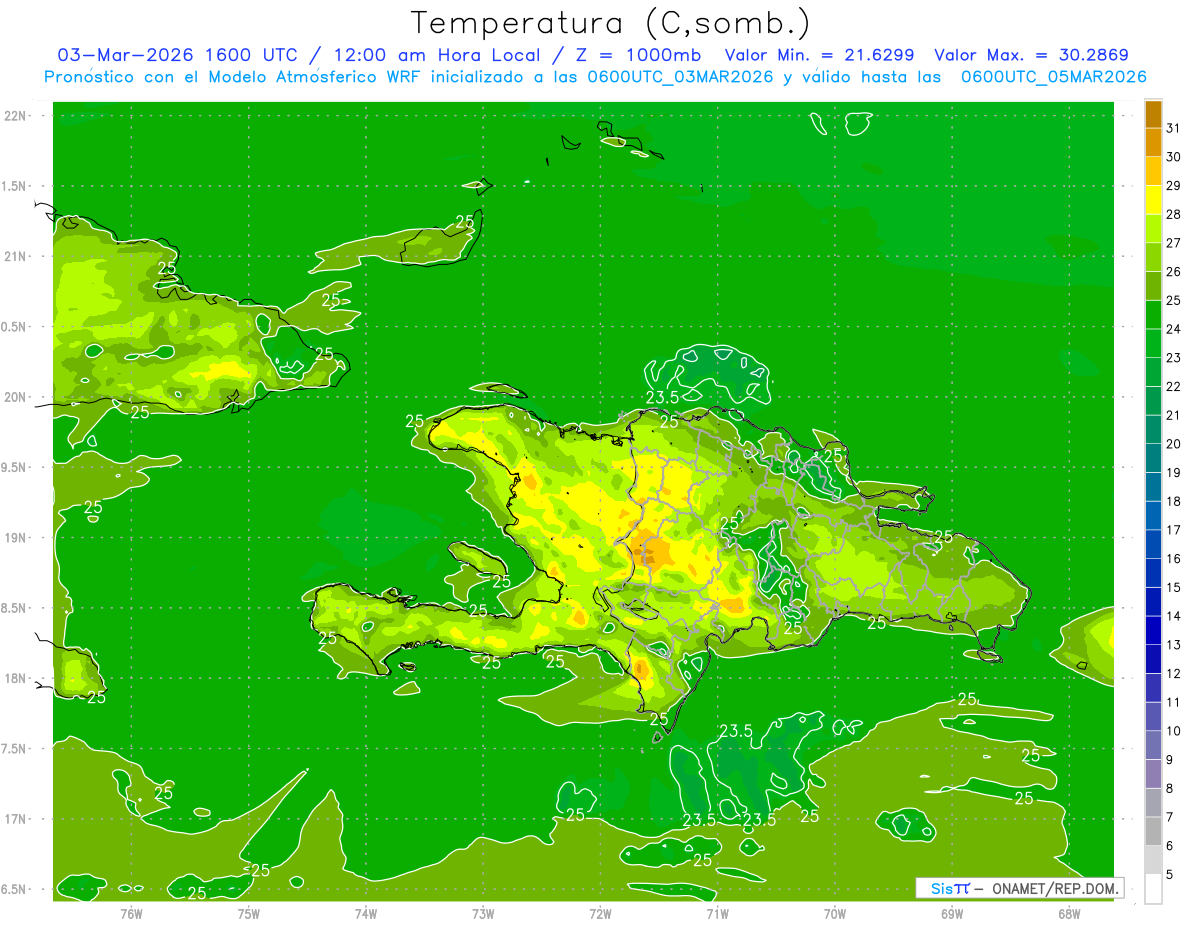Click the legend value 24

(1174, 329)
